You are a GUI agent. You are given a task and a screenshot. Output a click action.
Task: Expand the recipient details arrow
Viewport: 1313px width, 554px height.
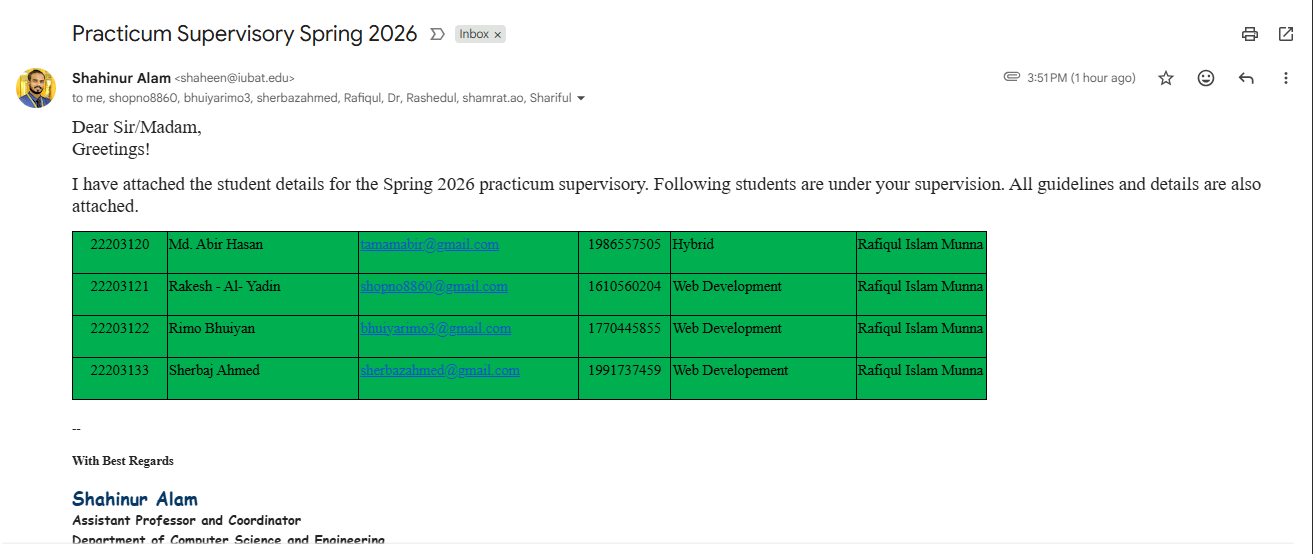581,99
